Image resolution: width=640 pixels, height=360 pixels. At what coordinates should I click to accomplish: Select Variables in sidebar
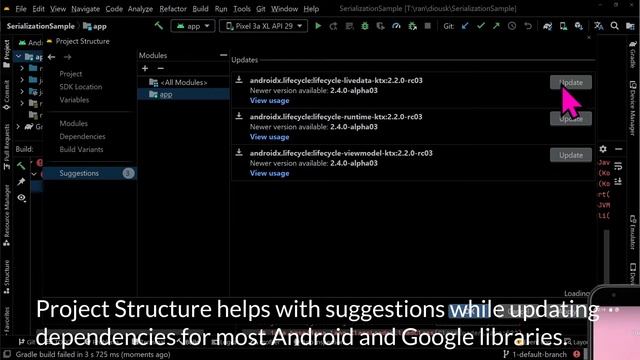tap(74, 100)
